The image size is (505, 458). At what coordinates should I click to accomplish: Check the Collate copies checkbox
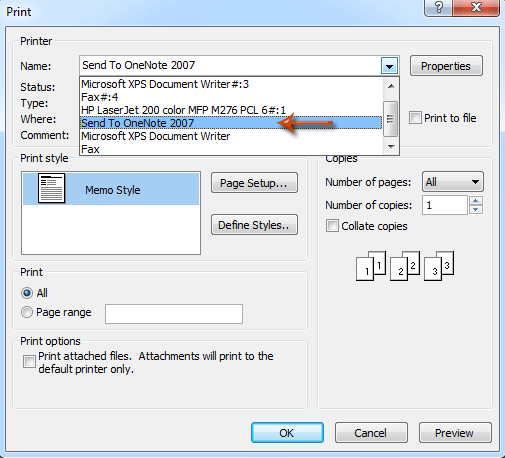click(332, 226)
